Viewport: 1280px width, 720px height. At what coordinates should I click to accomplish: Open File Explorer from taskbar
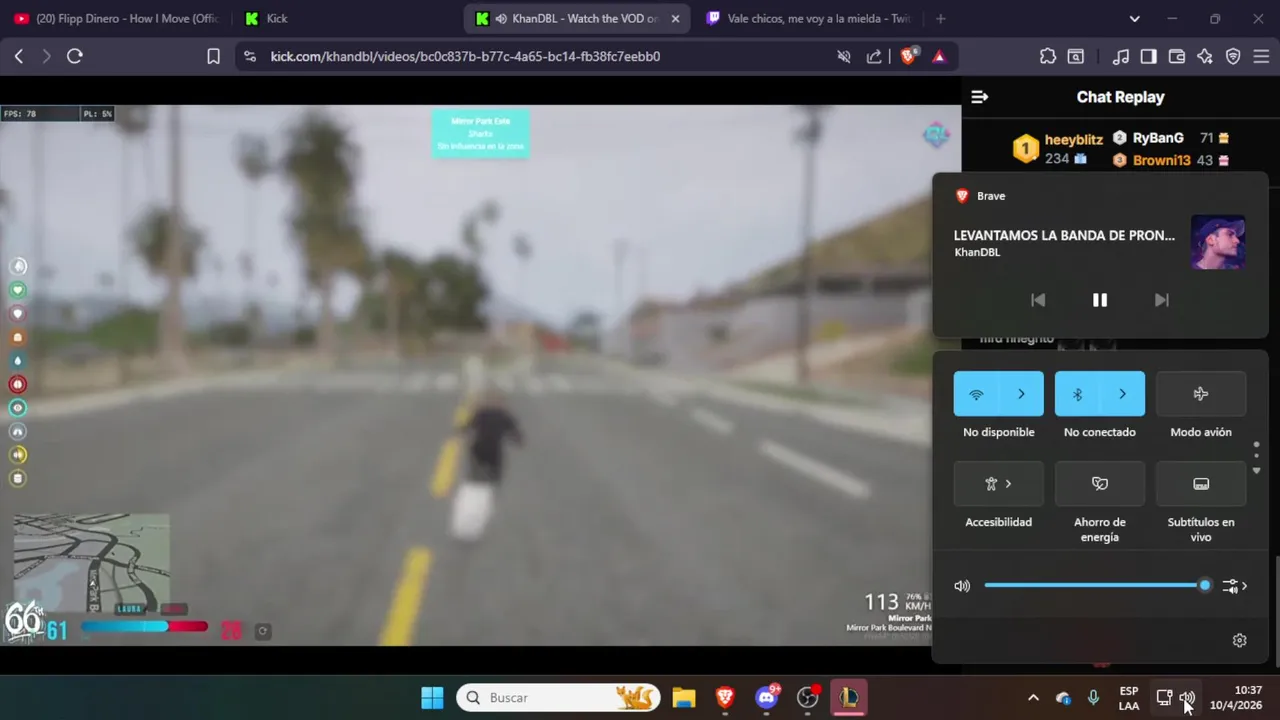click(683, 697)
